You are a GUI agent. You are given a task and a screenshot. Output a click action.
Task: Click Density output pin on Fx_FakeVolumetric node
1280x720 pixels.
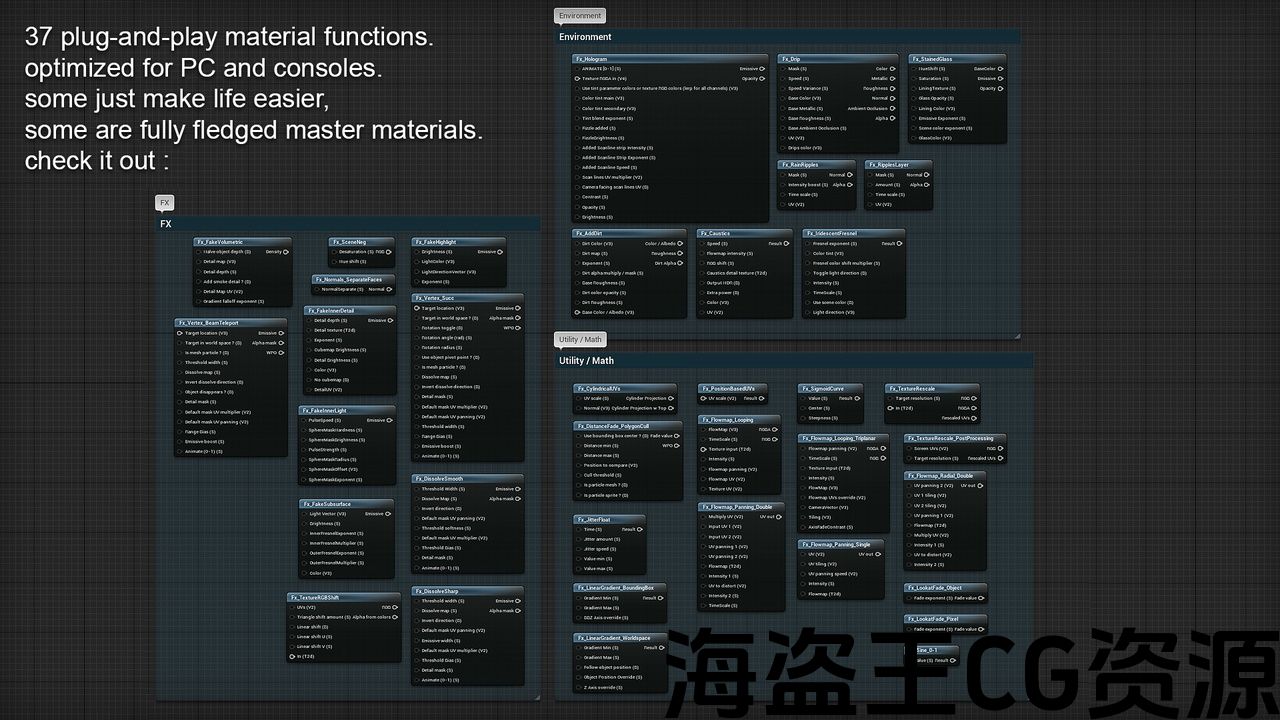287,252
